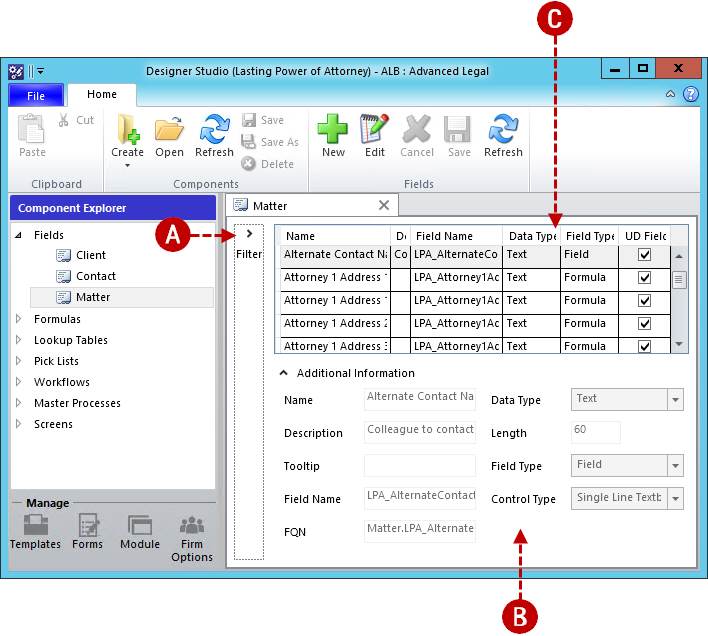Open the Forms manager icon
Image resolution: width=708 pixels, height=636 pixels.
(88, 528)
